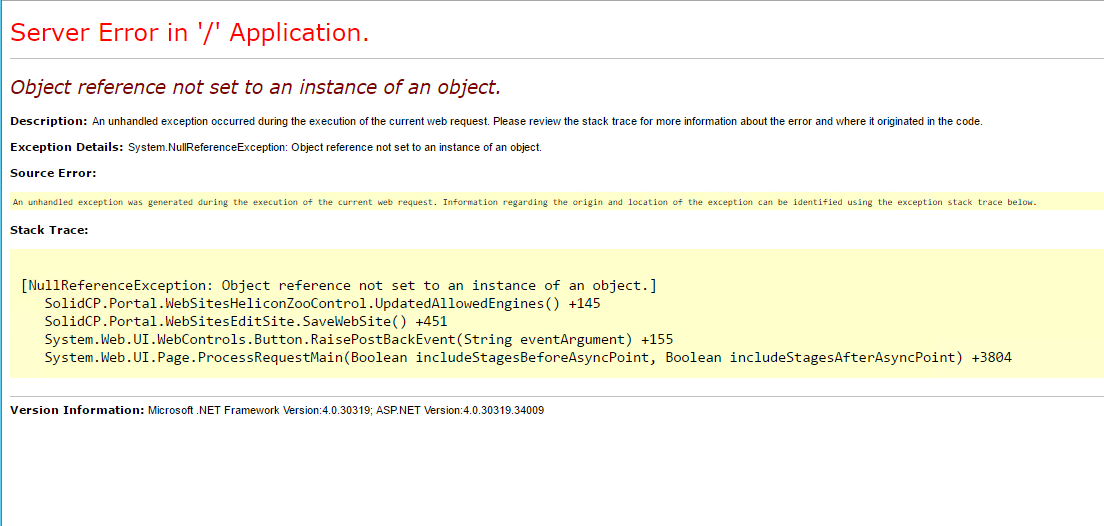Click the 'Description:' label
This screenshot has width=1104, height=526.
(x=49, y=121)
